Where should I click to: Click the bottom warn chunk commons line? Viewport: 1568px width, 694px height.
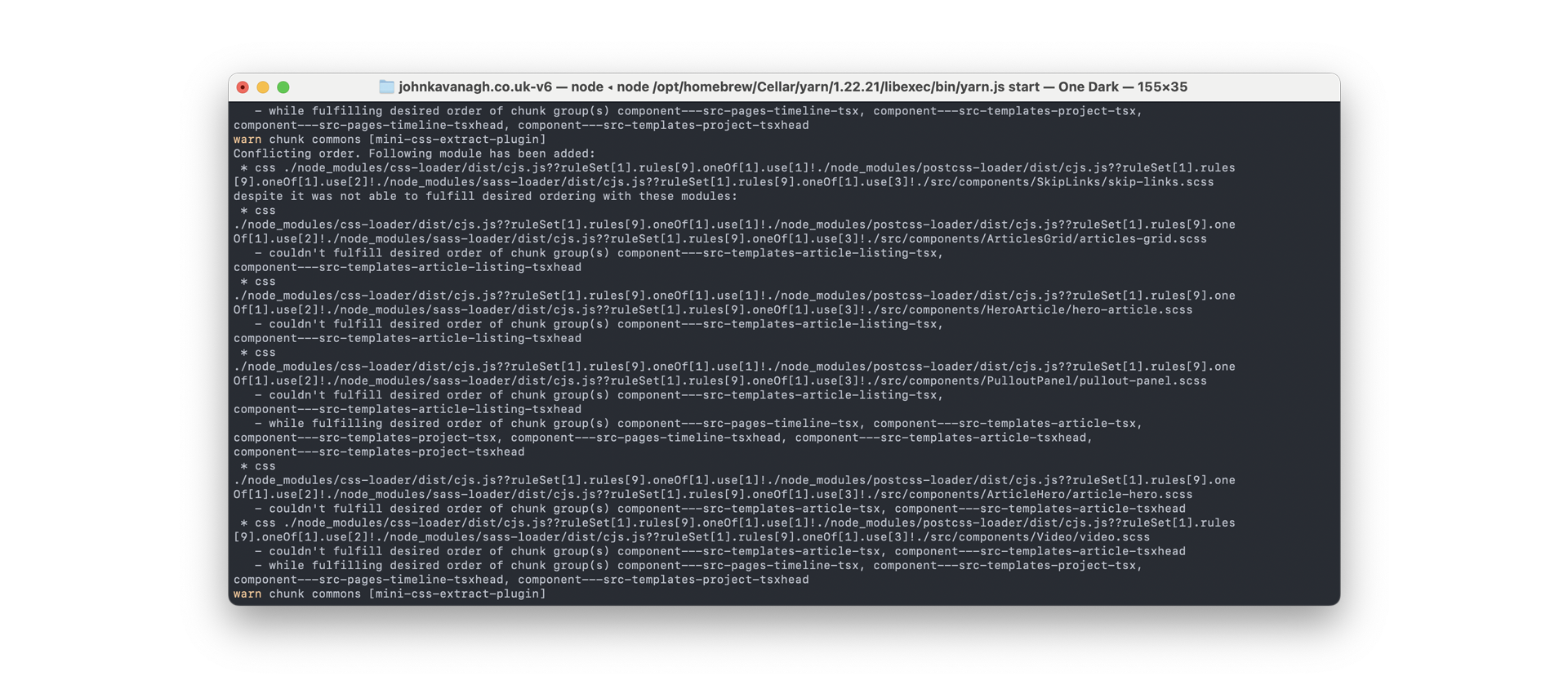coord(390,594)
